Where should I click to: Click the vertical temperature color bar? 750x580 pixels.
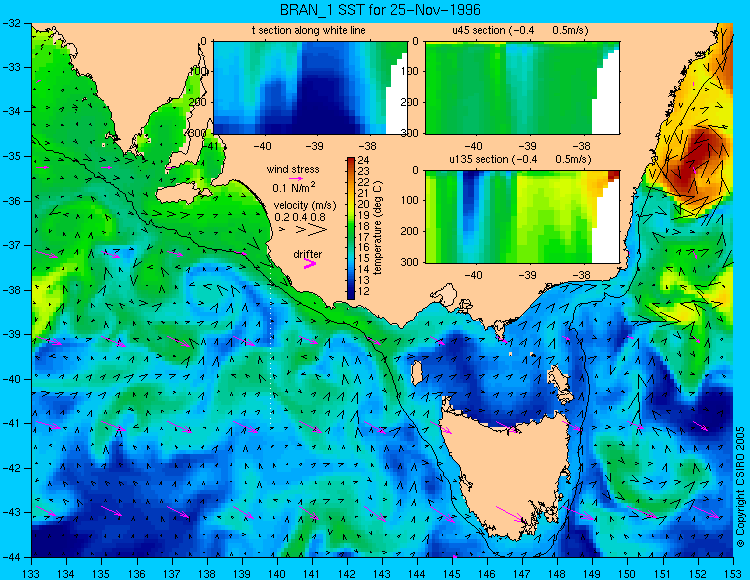click(x=351, y=229)
